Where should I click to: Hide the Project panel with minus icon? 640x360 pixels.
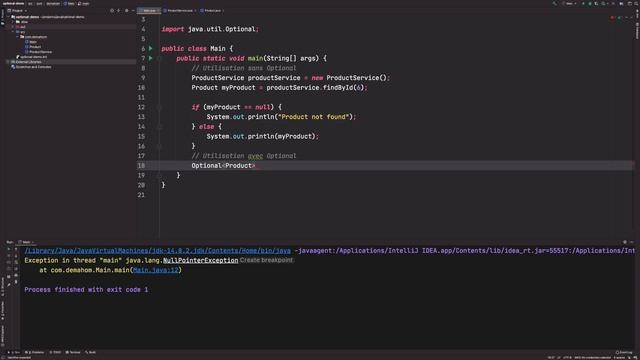[133, 11]
